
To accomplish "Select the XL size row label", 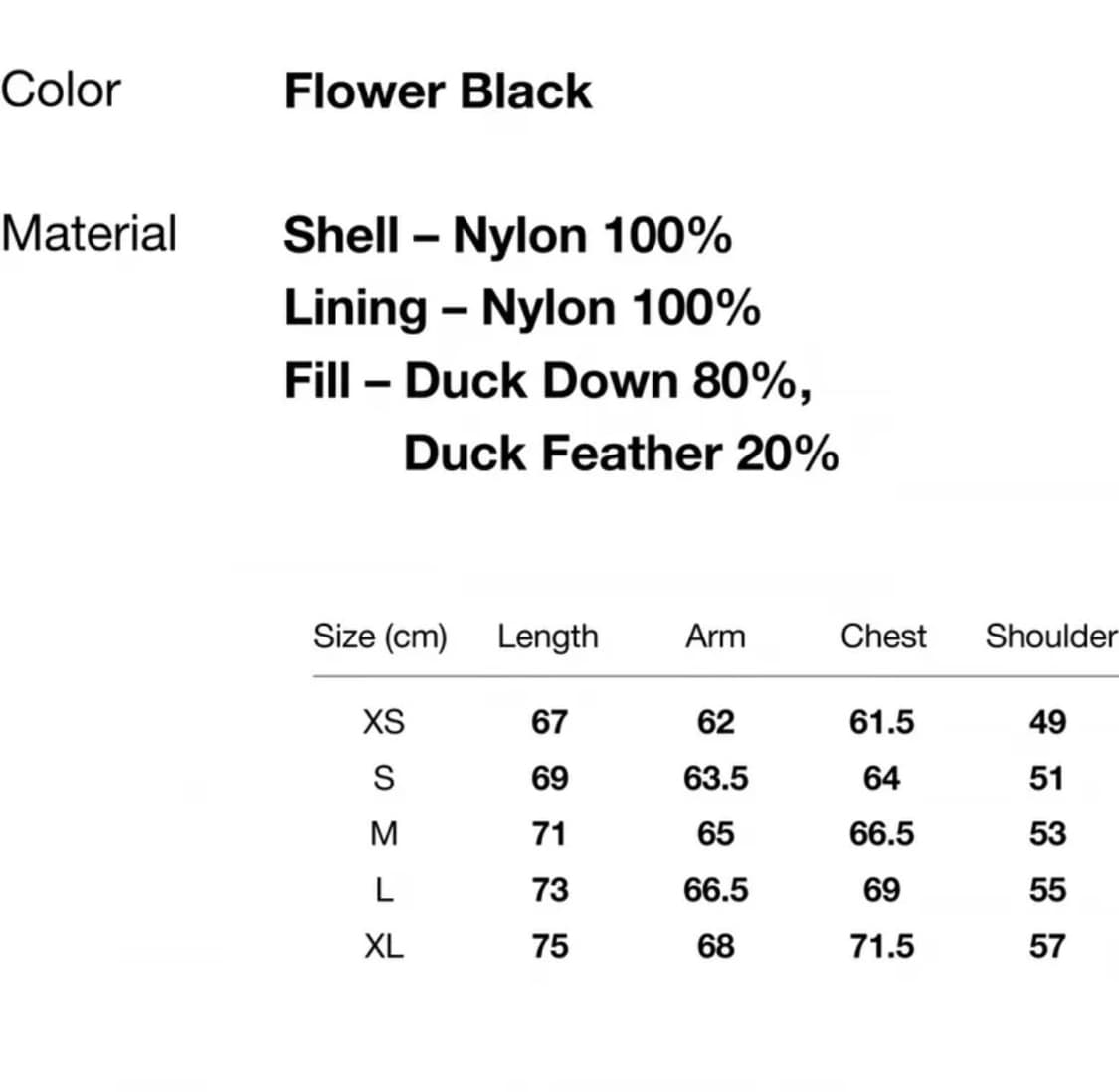I will pyautogui.click(x=384, y=946).
